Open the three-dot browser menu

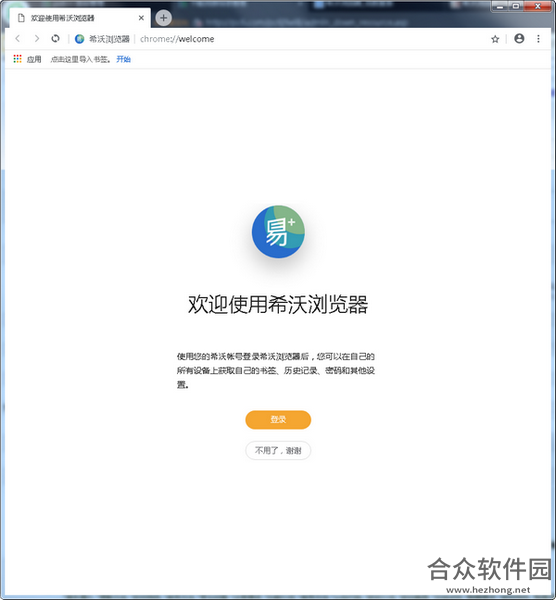(x=538, y=39)
